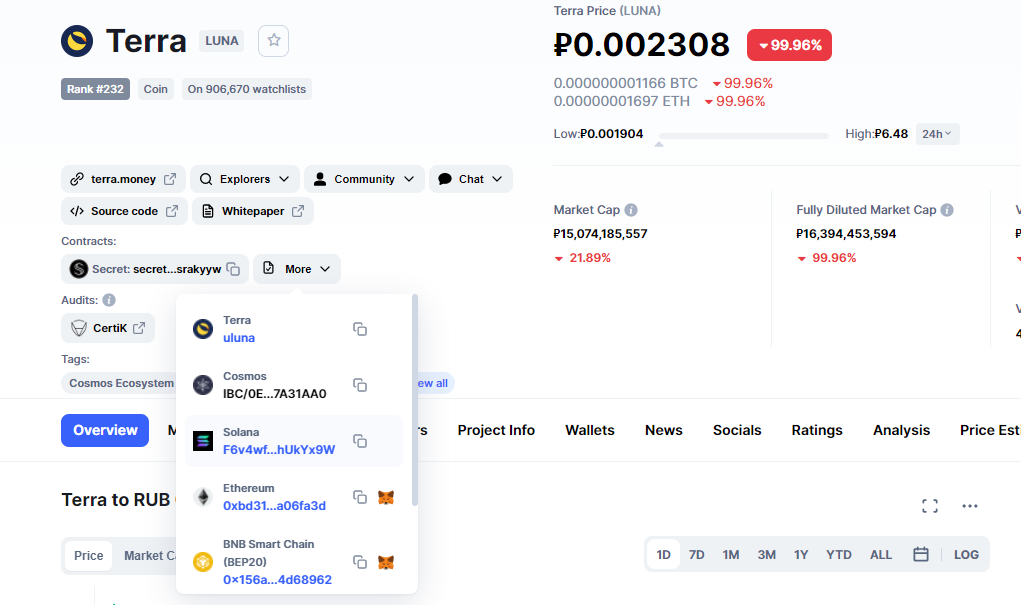This screenshot has height=605, width=1021.
Task: Add Ethereum contract to MetaMask
Action: [x=386, y=498]
